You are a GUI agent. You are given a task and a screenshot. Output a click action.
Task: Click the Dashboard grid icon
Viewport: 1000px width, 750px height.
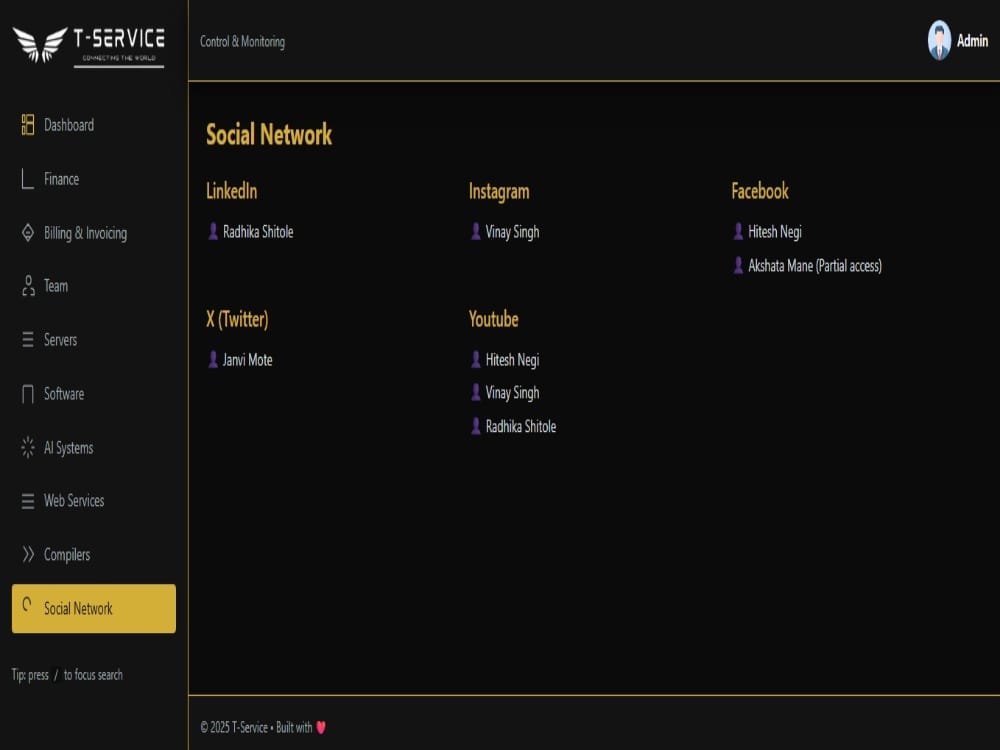[27, 124]
